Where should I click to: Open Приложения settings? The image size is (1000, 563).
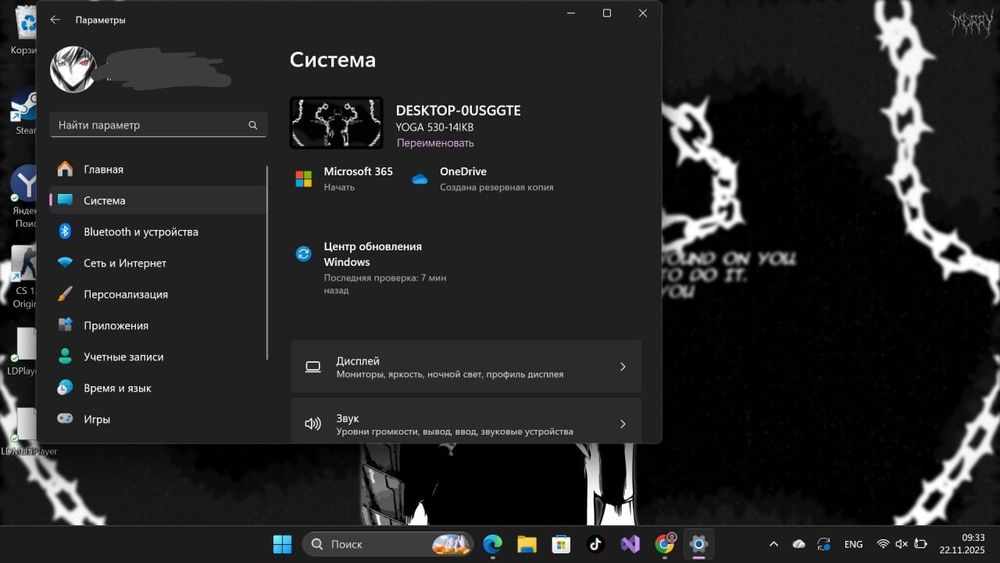click(x=158, y=325)
